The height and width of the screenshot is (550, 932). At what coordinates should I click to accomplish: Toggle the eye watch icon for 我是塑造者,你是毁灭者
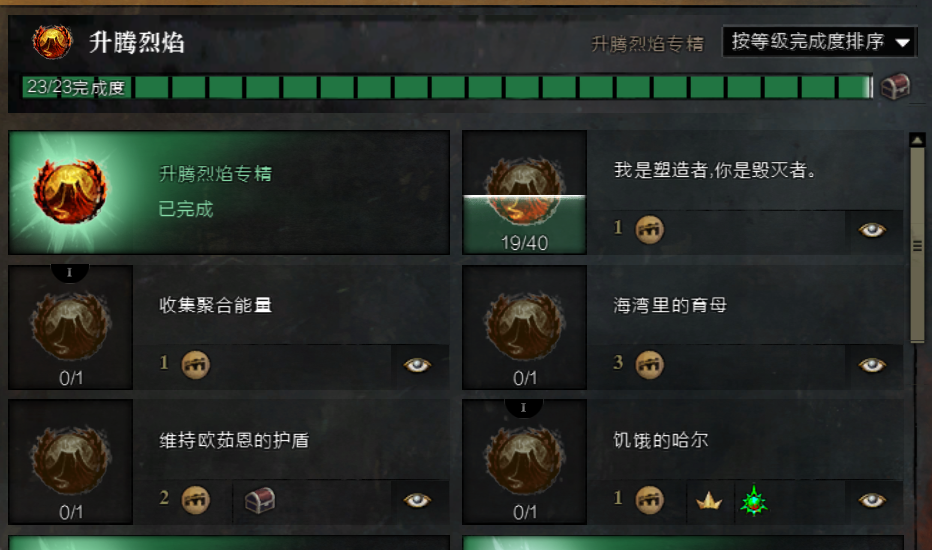pos(872,230)
